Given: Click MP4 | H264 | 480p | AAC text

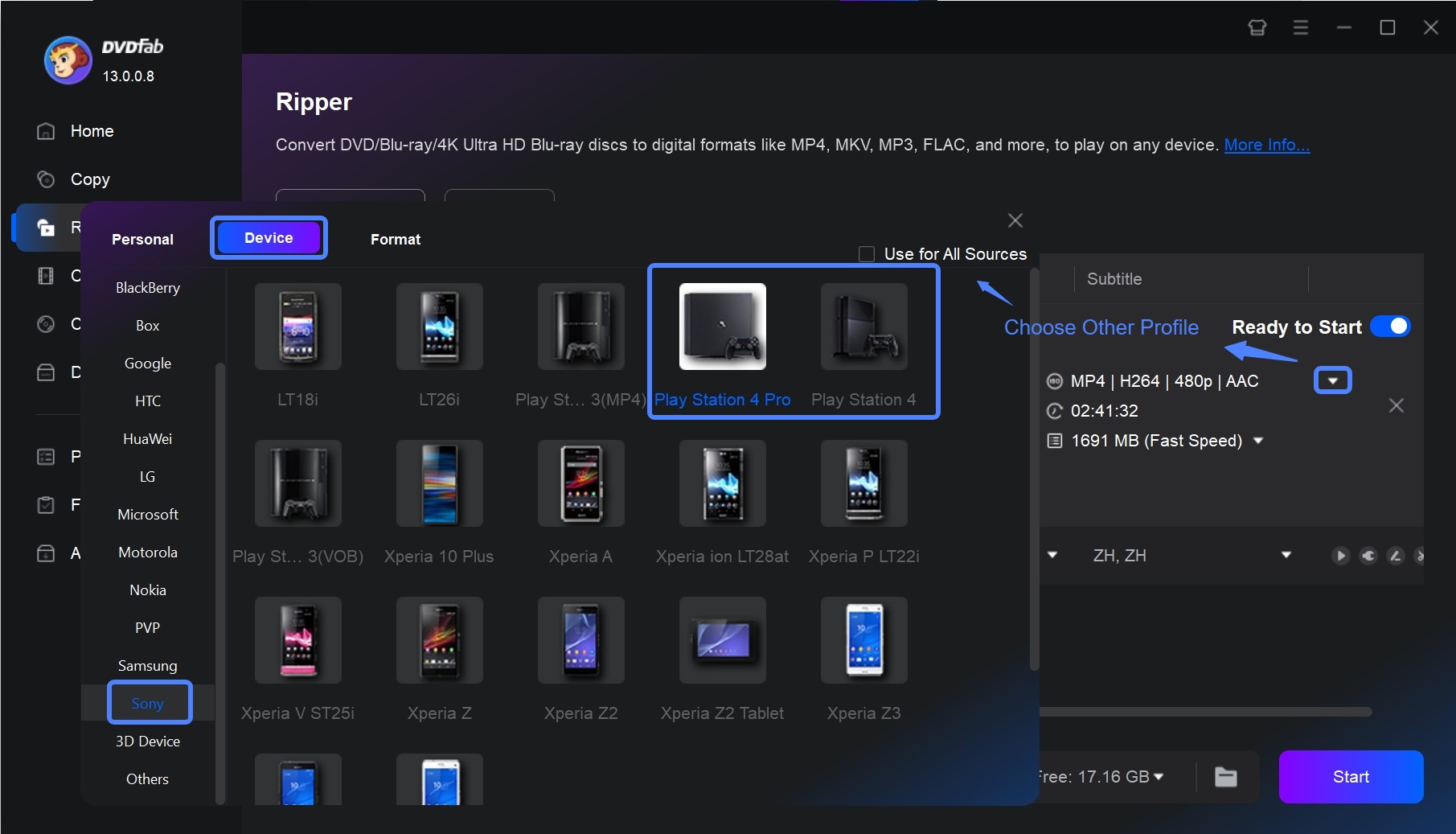Looking at the screenshot, I should pyautogui.click(x=1164, y=381).
